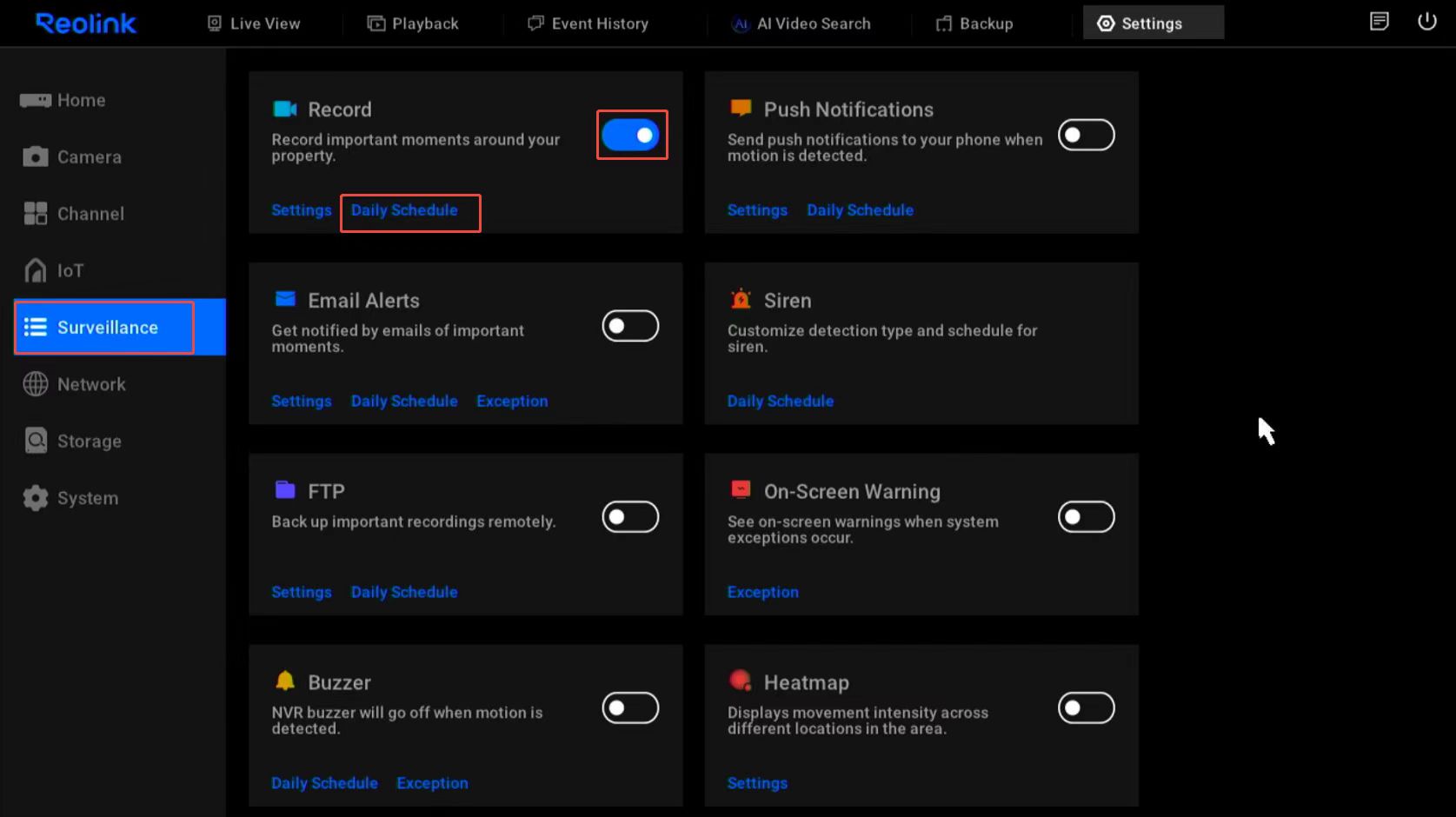1456x817 pixels.
Task: Click the Storage disk icon
Action: point(35,441)
